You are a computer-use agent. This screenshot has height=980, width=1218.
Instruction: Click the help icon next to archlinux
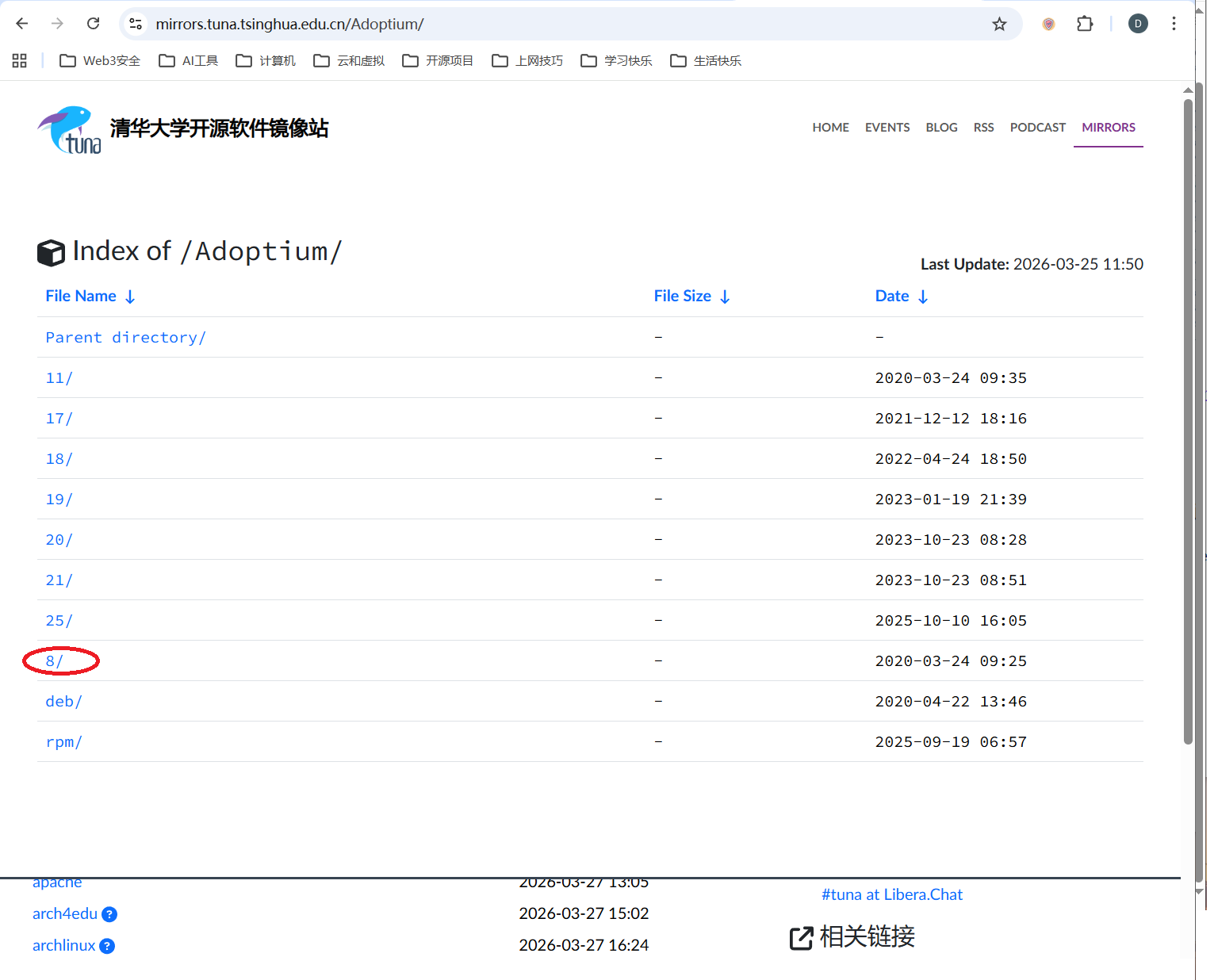tap(107, 946)
